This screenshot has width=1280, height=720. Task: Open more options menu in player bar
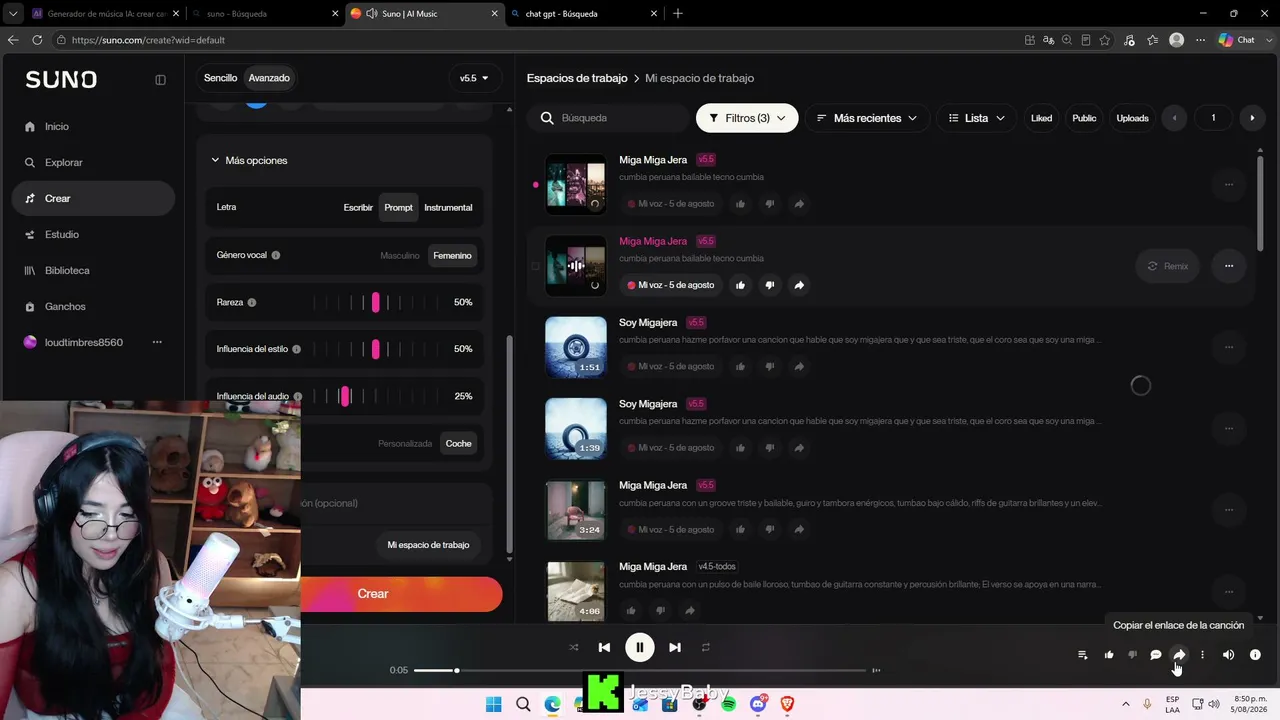click(x=1202, y=655)
